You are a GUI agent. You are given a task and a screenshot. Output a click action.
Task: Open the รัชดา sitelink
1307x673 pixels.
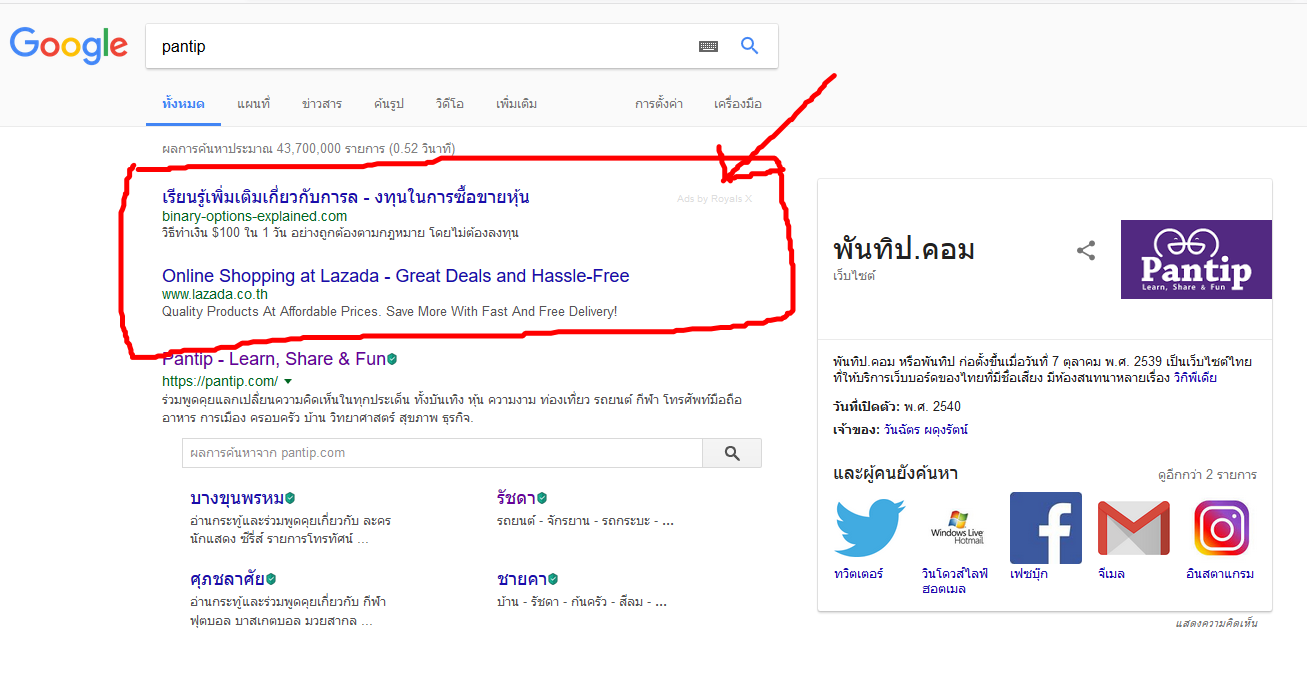click(516, 498)
